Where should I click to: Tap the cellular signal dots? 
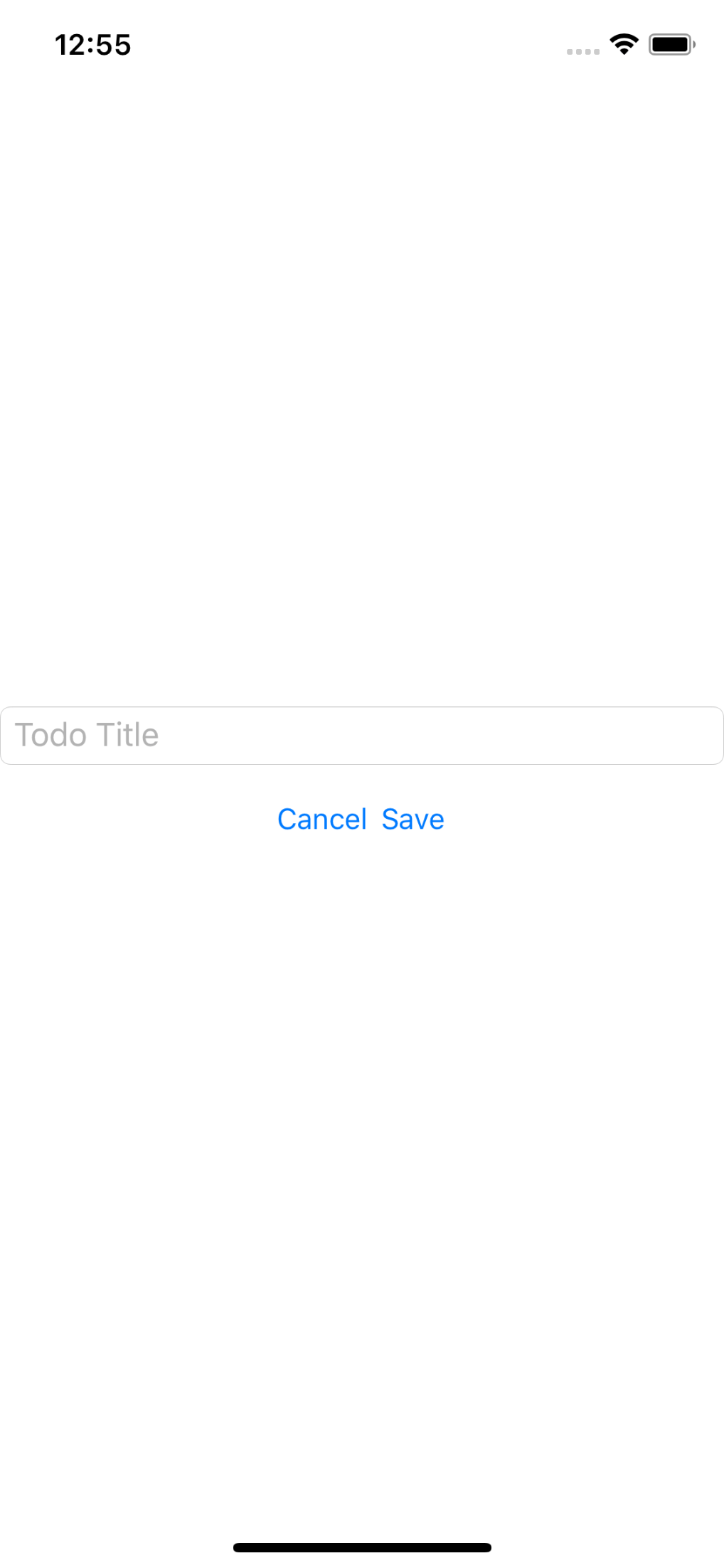pyautogui.click(x=583, y=52)
